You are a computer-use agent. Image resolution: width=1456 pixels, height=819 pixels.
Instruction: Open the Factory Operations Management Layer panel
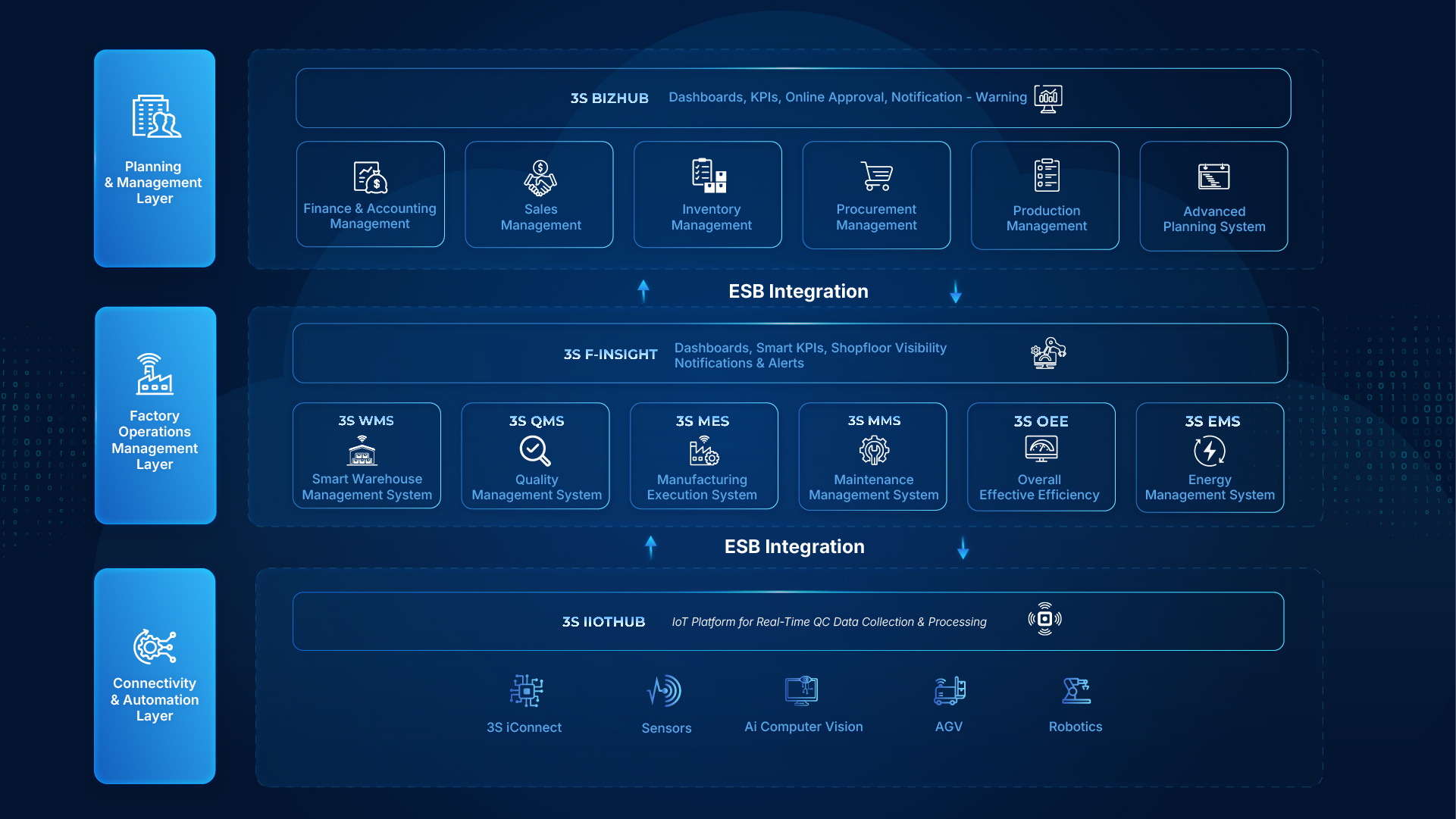(x=155, y=415)
